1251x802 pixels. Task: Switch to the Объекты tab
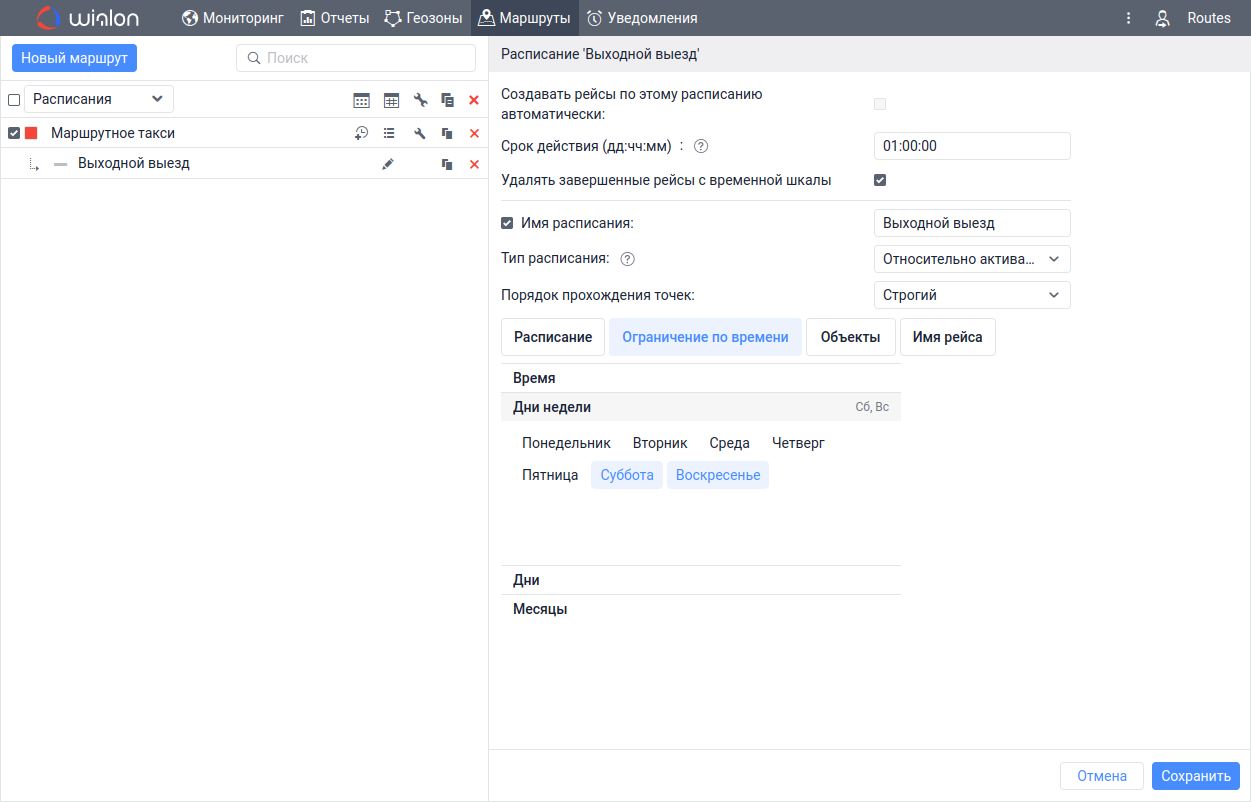tap(850, 337)
